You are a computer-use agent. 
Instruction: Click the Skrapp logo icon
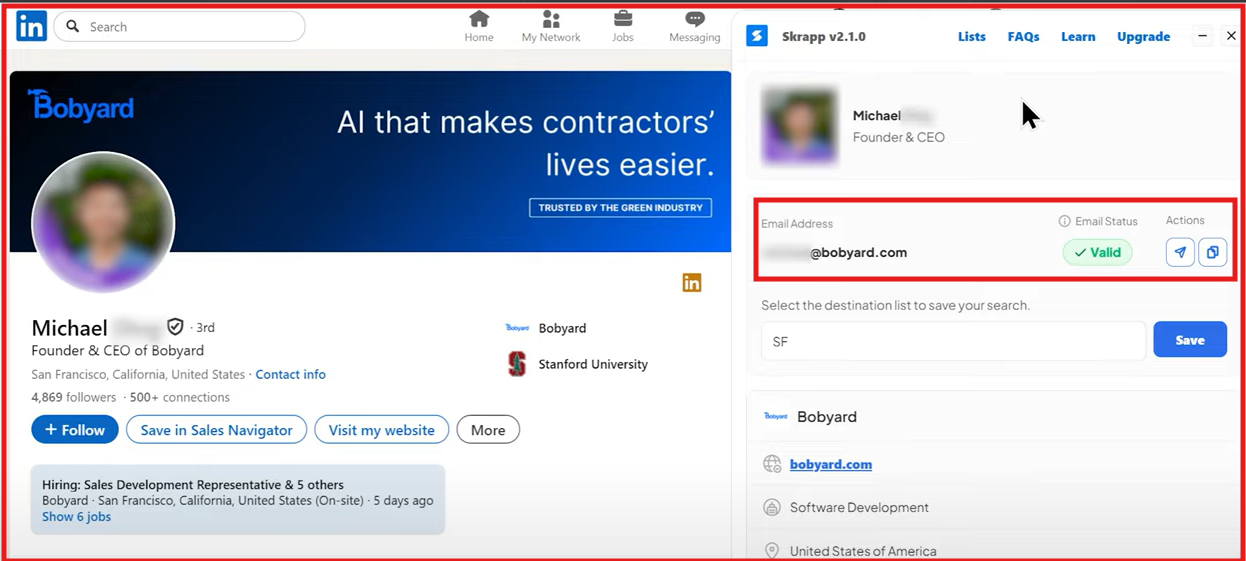click(757, 36)
